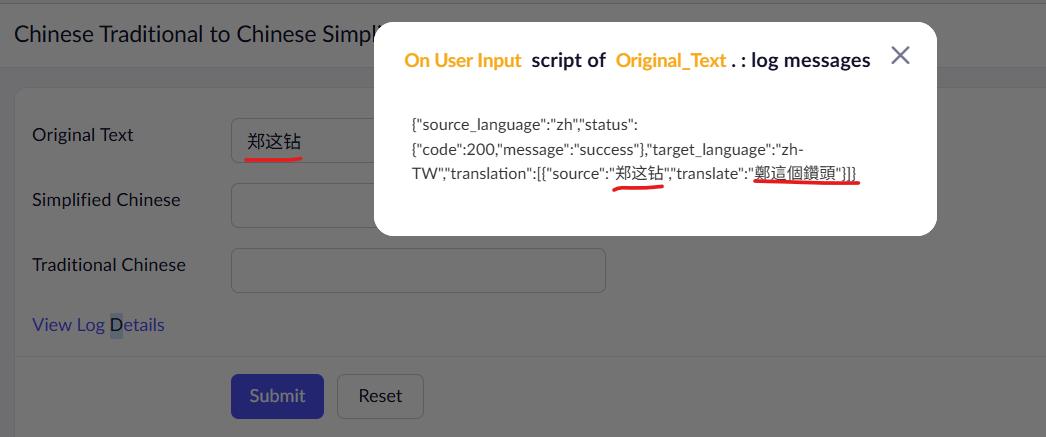Click the Original Text input field
The height and width of the screenshot is (437, 1046).
(300, 142)
